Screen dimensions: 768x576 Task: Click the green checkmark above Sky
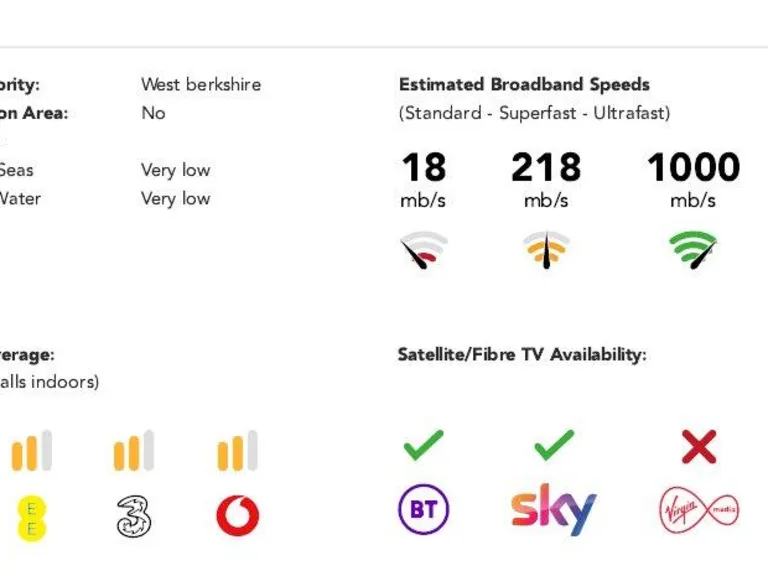(x=554, y=445)
